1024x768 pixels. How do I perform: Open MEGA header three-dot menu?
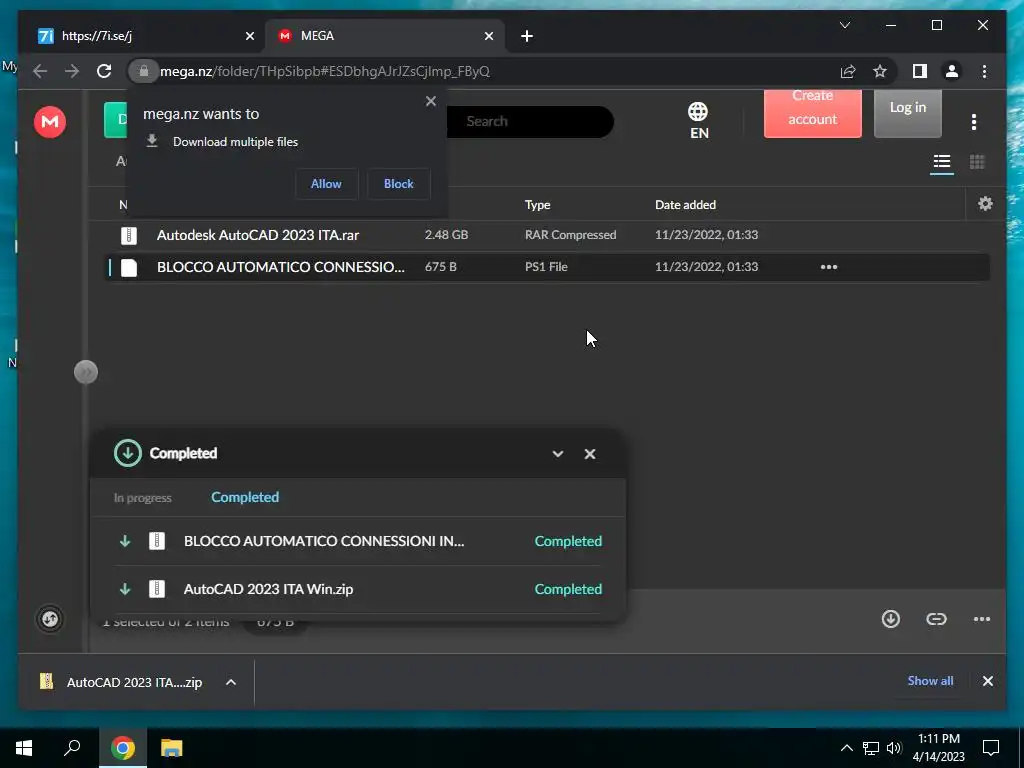974,121
